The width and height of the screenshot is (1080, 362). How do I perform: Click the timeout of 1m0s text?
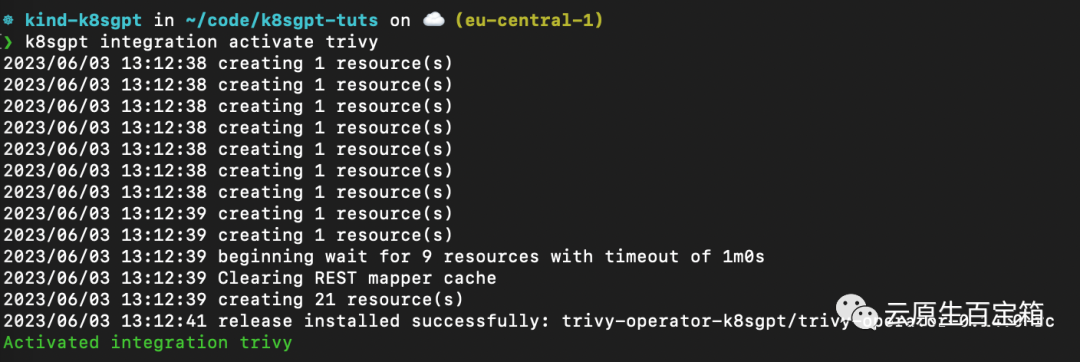coord(685,257)
